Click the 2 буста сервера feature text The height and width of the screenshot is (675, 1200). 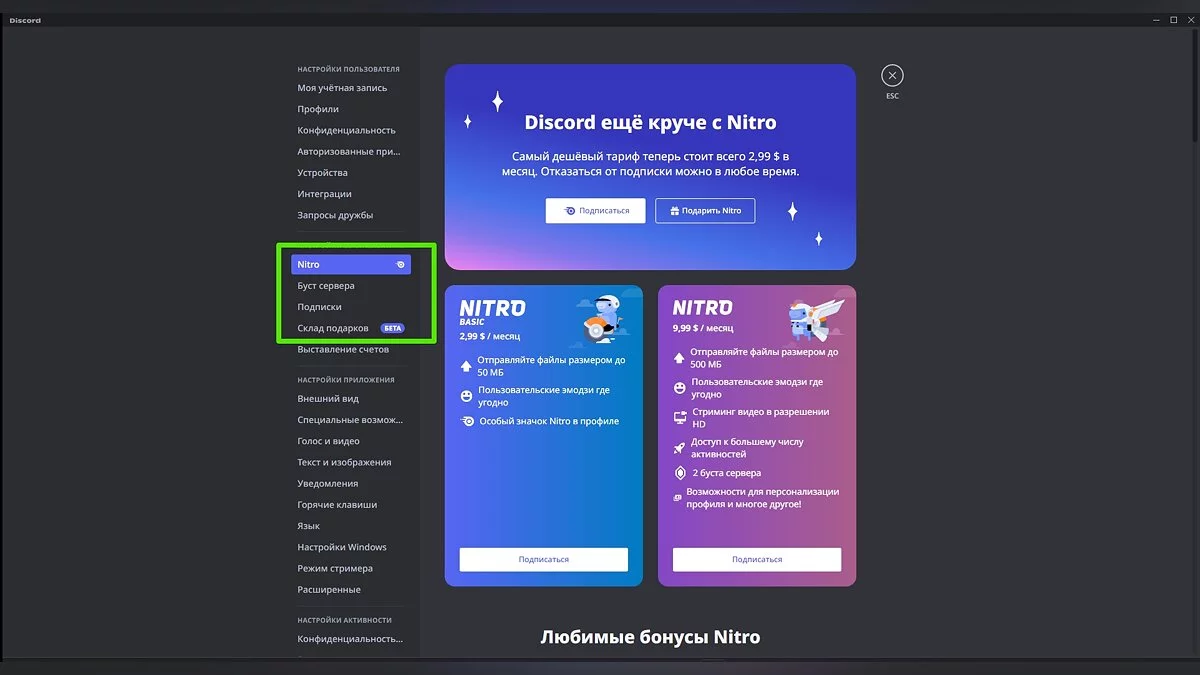(x=726, y=473)
